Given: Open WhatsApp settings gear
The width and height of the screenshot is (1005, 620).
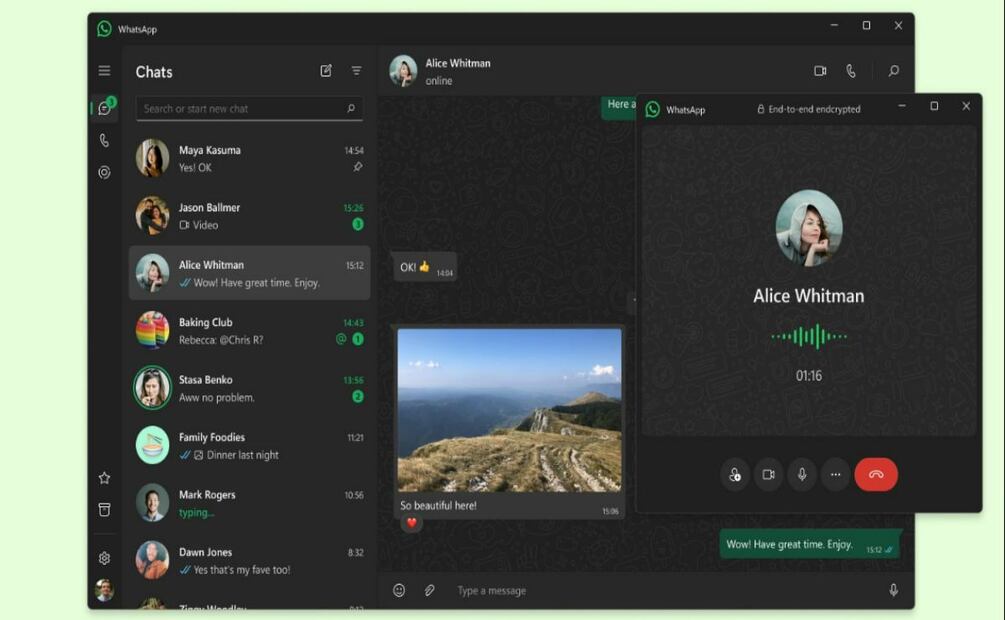Looking at the screenshot, I should point(104,558).
